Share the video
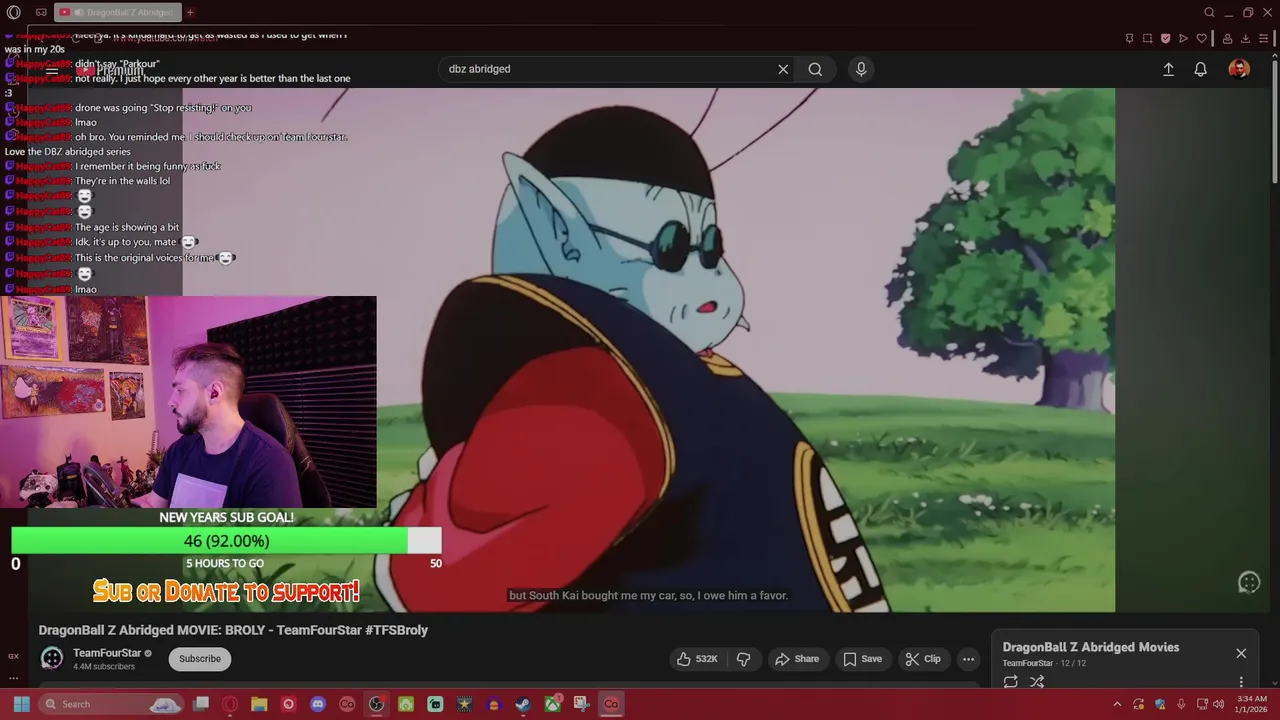Screen dimensions: 1280x720 pyautogui.click(x=797, y=659)
